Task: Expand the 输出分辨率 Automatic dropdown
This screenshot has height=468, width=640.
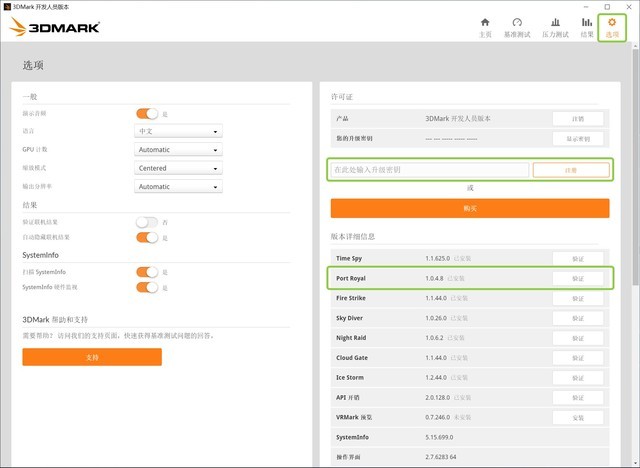Action: point(178,186)
